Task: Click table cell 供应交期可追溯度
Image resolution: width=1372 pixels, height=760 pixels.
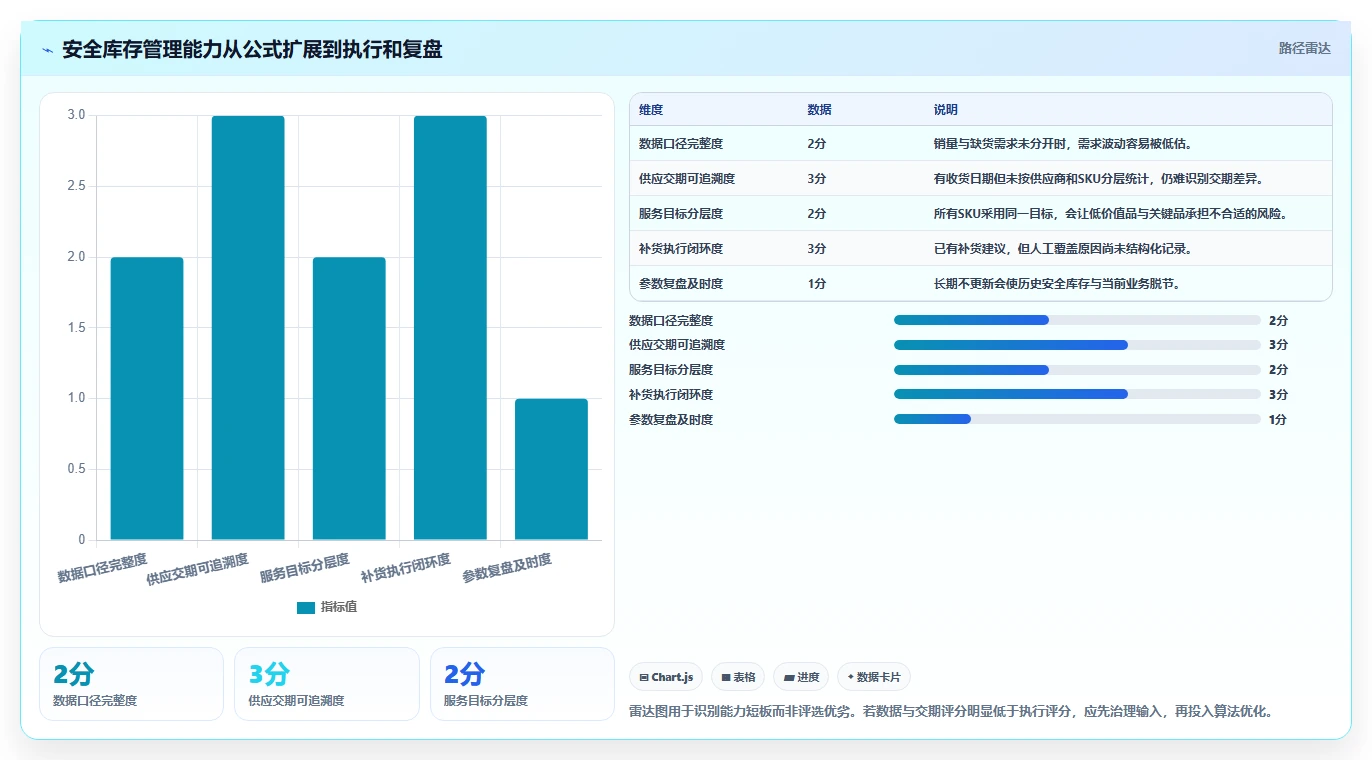Action: pos(687,179)
